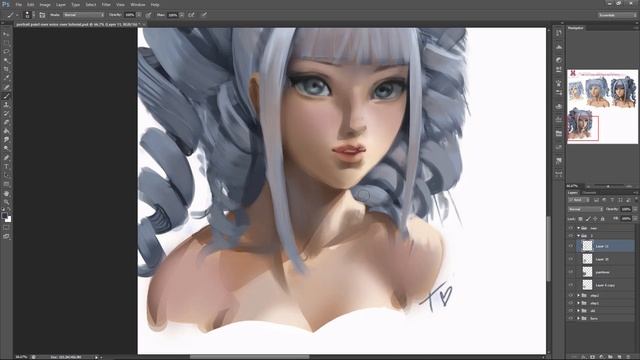Click the foreground color swatch
The height and width of the screenshot is (360, 640).
coord(4,215)
